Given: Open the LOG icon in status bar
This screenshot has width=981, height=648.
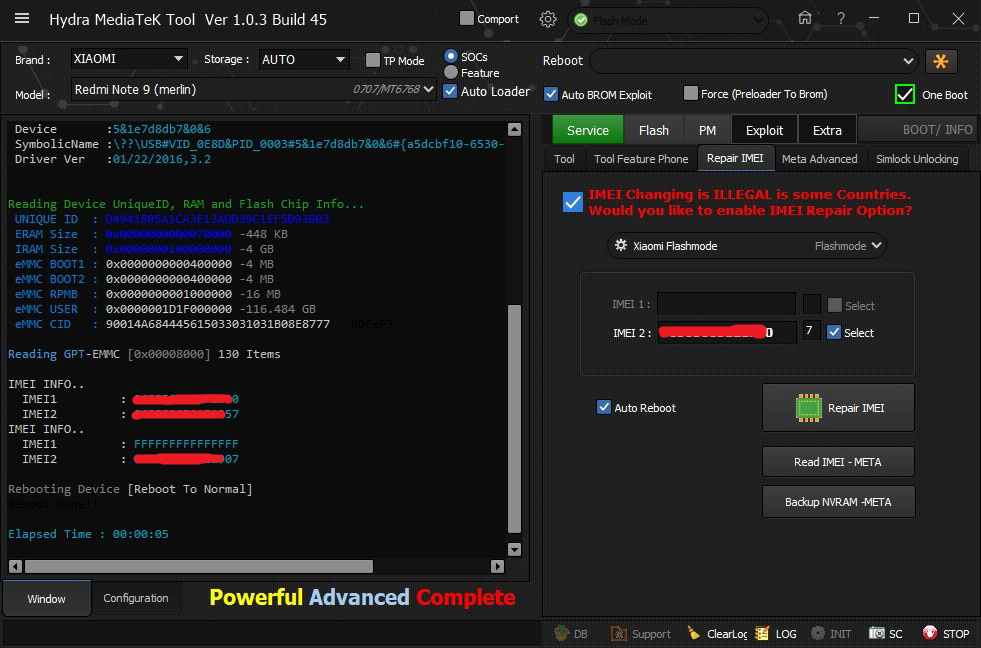Looking at the screenshot, I should point(763,633).
